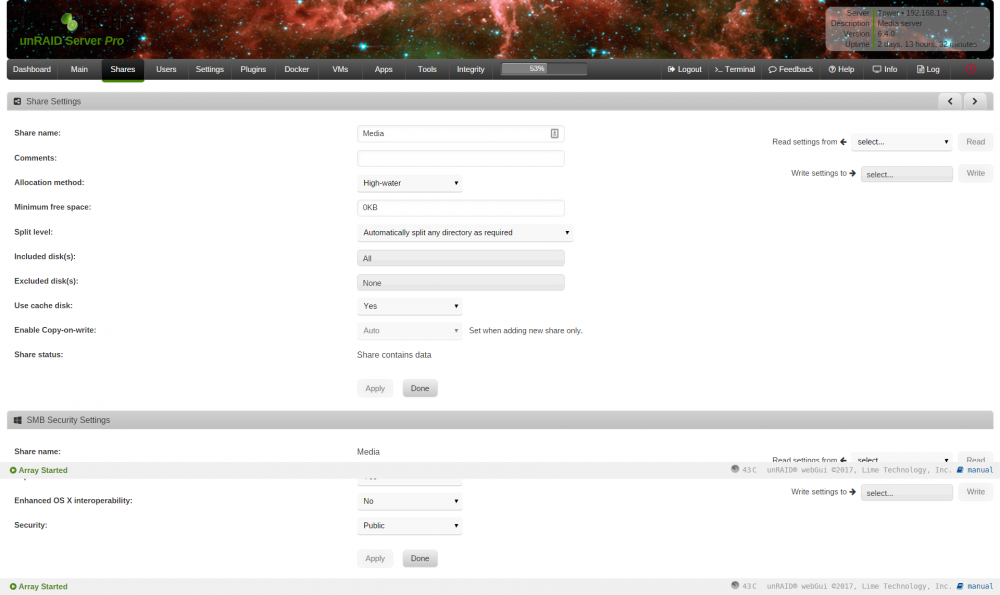Click Done in Share Settings
The image size is (1000, 595).
(420, 388)
